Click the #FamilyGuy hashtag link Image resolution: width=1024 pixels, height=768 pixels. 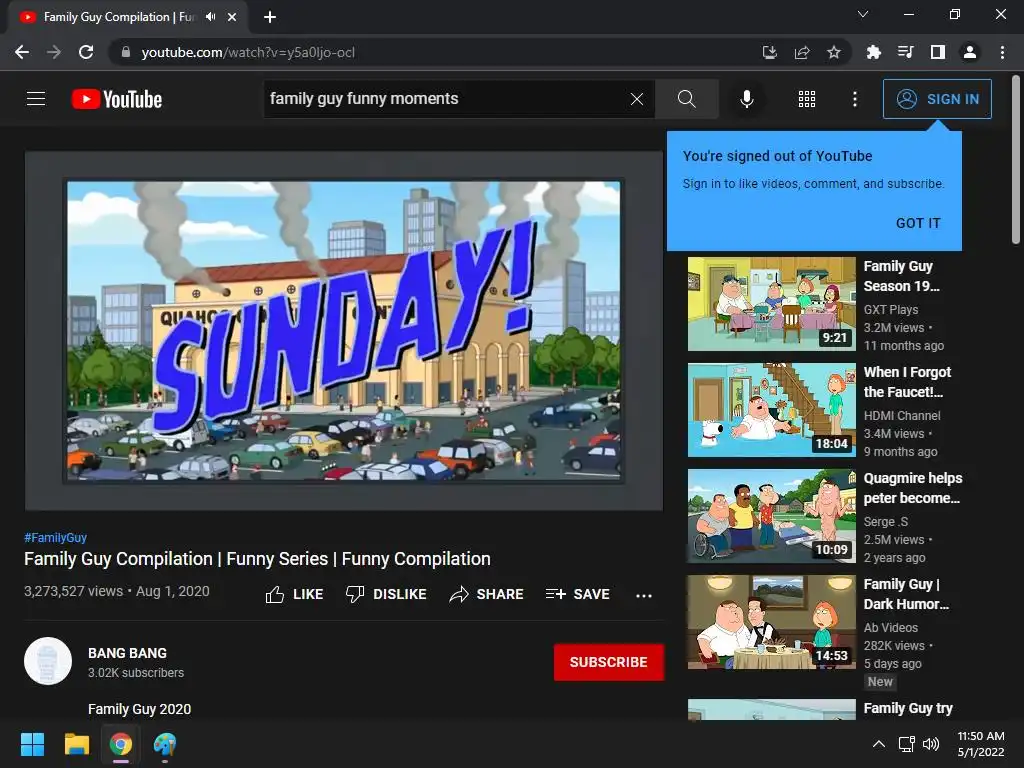[56, 537]
